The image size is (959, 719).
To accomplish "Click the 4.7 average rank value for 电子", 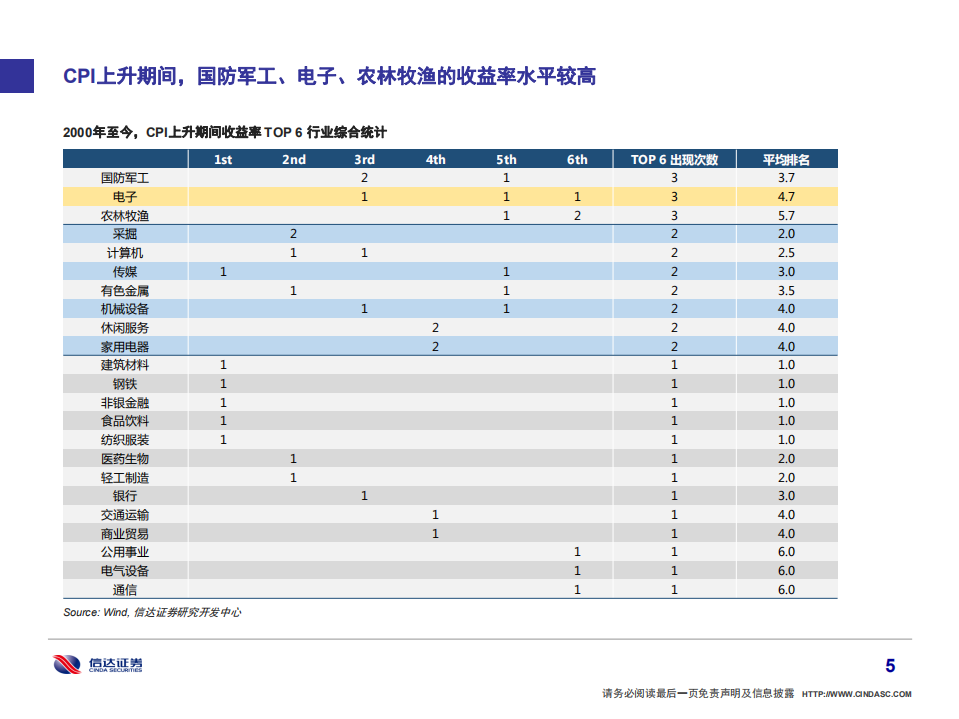I will point(787,196).
